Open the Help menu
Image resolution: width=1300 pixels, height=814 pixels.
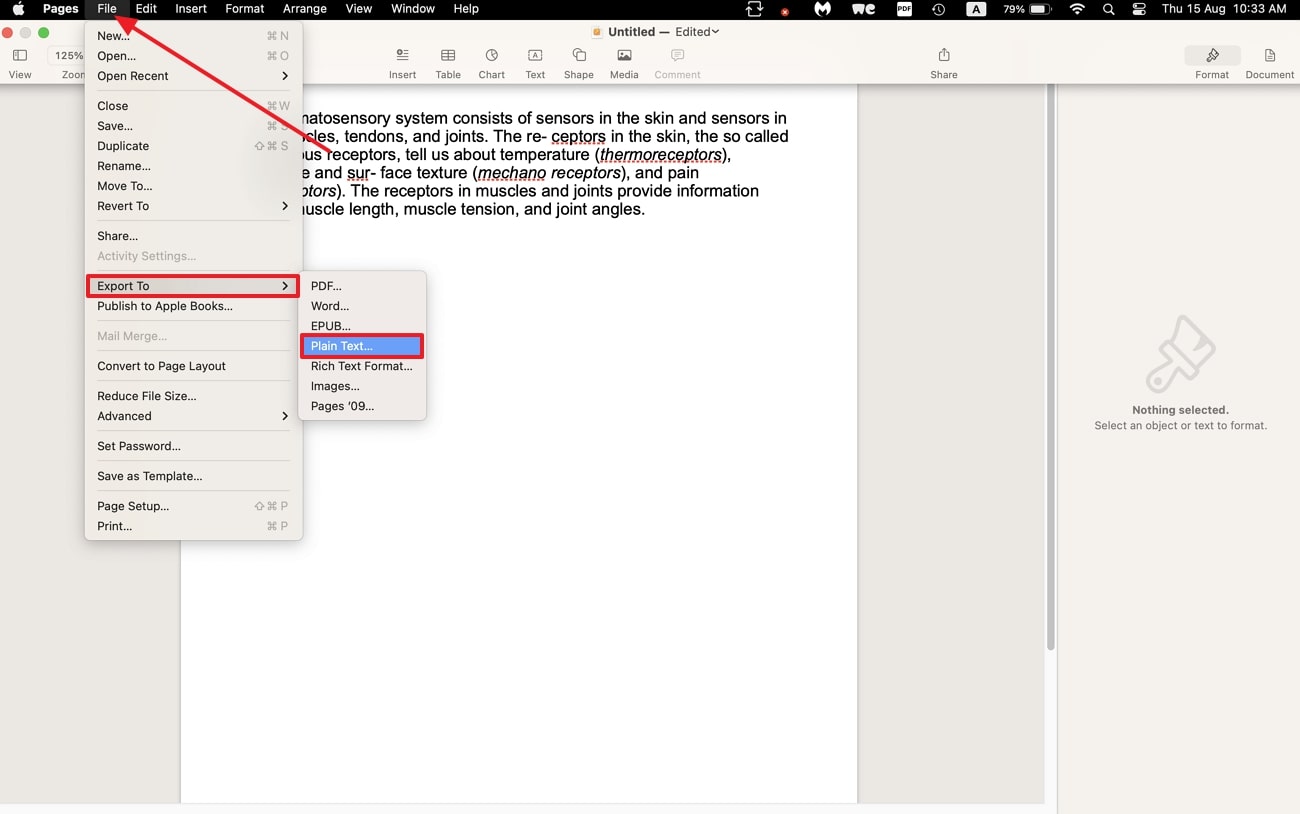click(x=466, y=9)
